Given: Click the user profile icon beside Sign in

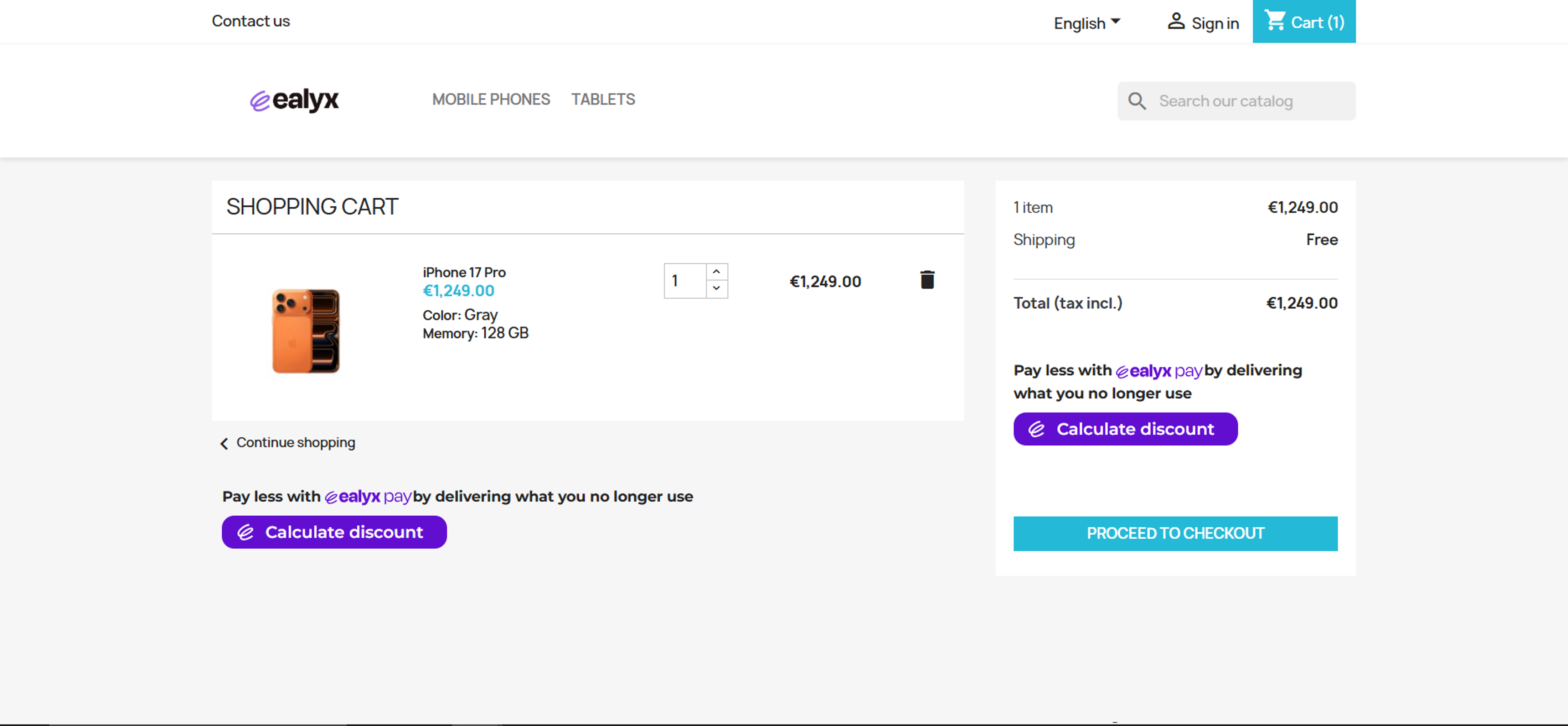Looking at the screenshot, I should 1175,22.
